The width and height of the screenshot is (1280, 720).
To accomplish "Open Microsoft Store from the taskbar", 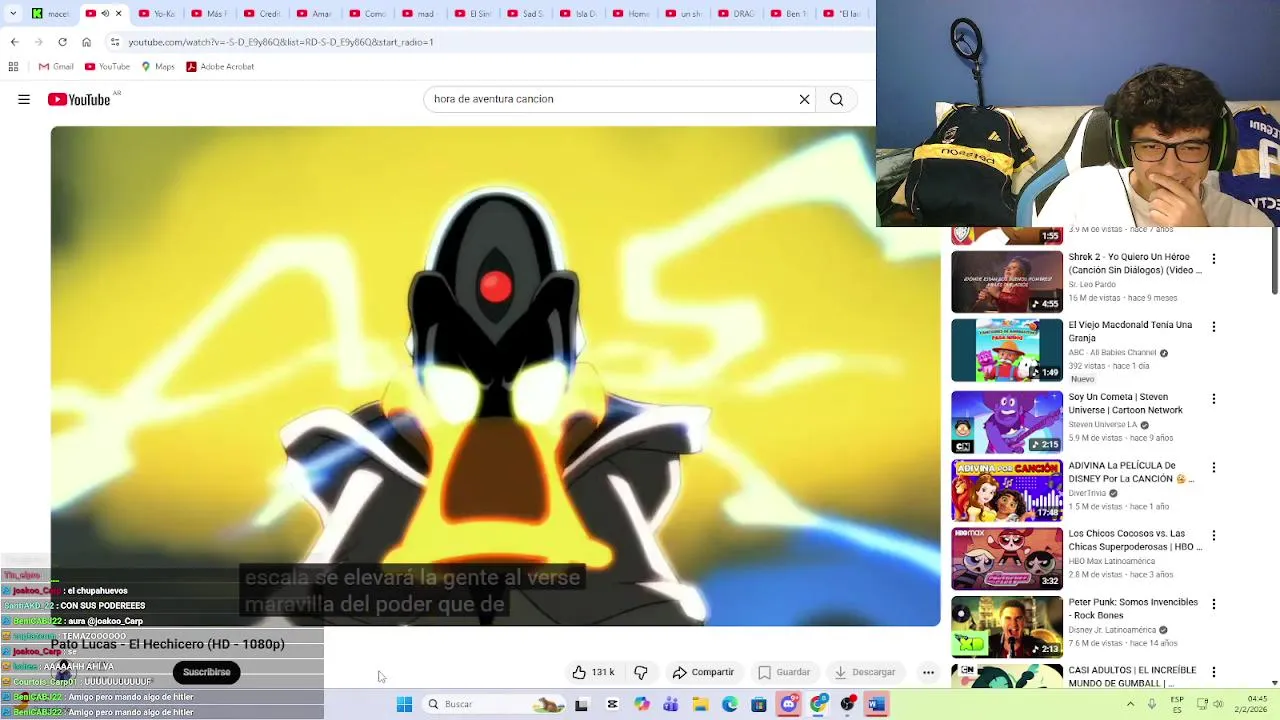I will pos(759,705).
